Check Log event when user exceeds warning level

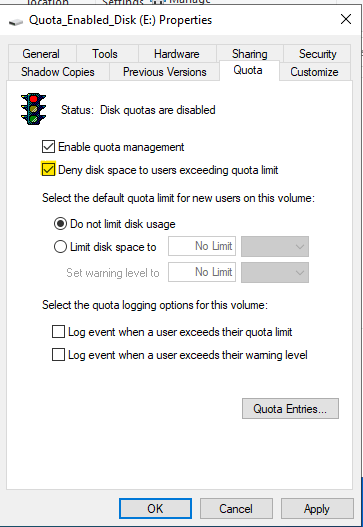pyautogui.click(x=58, y=355)
